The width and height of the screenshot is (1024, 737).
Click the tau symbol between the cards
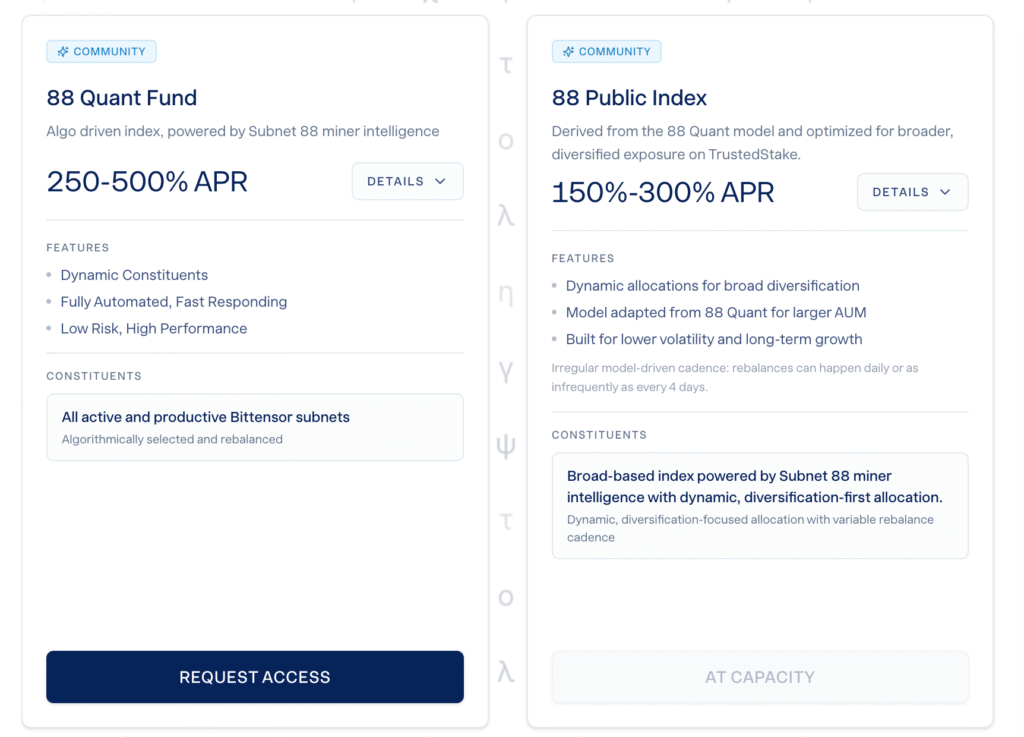click(506, 66)
